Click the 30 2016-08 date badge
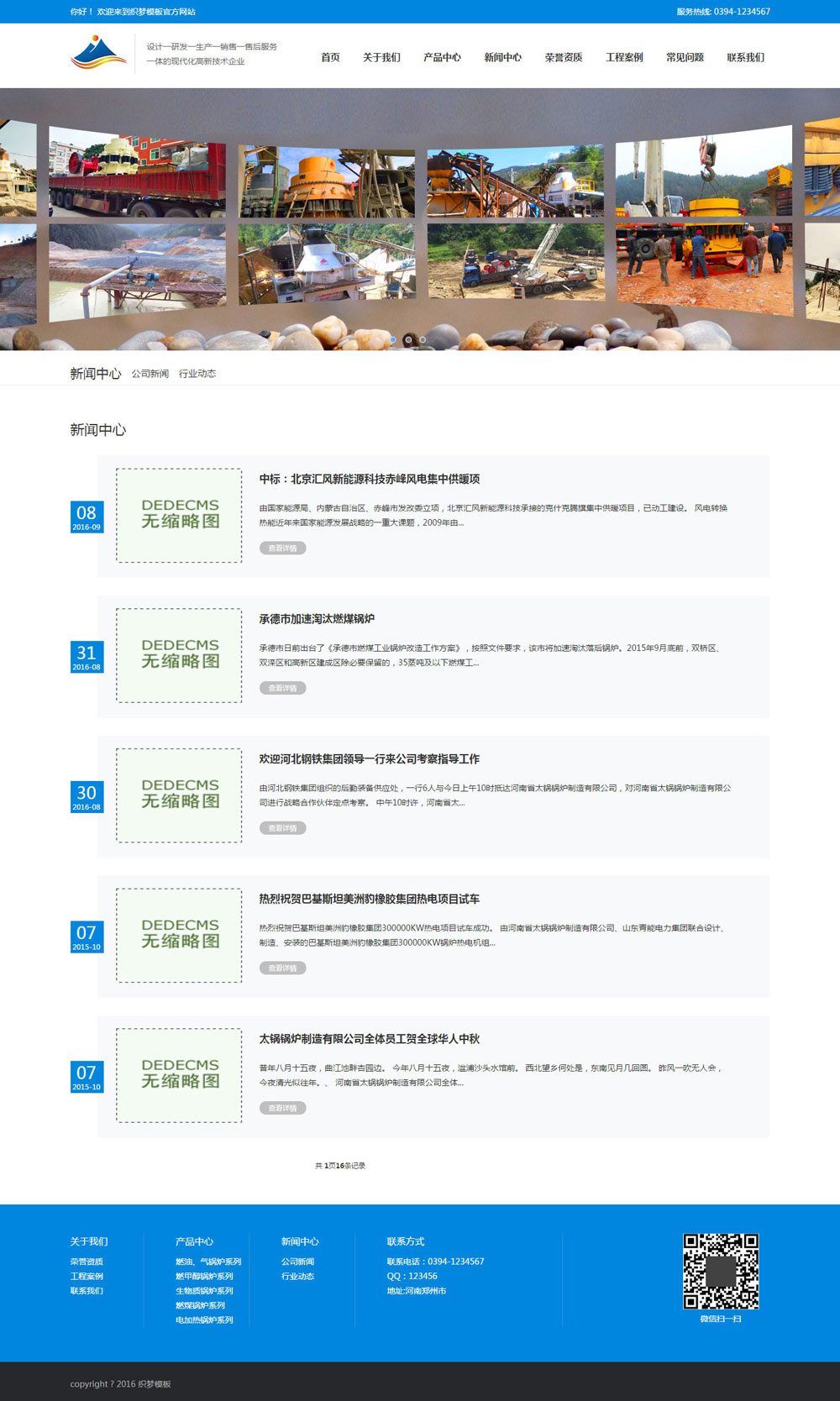Screen dimensions: 840x1401 point(87,796)
